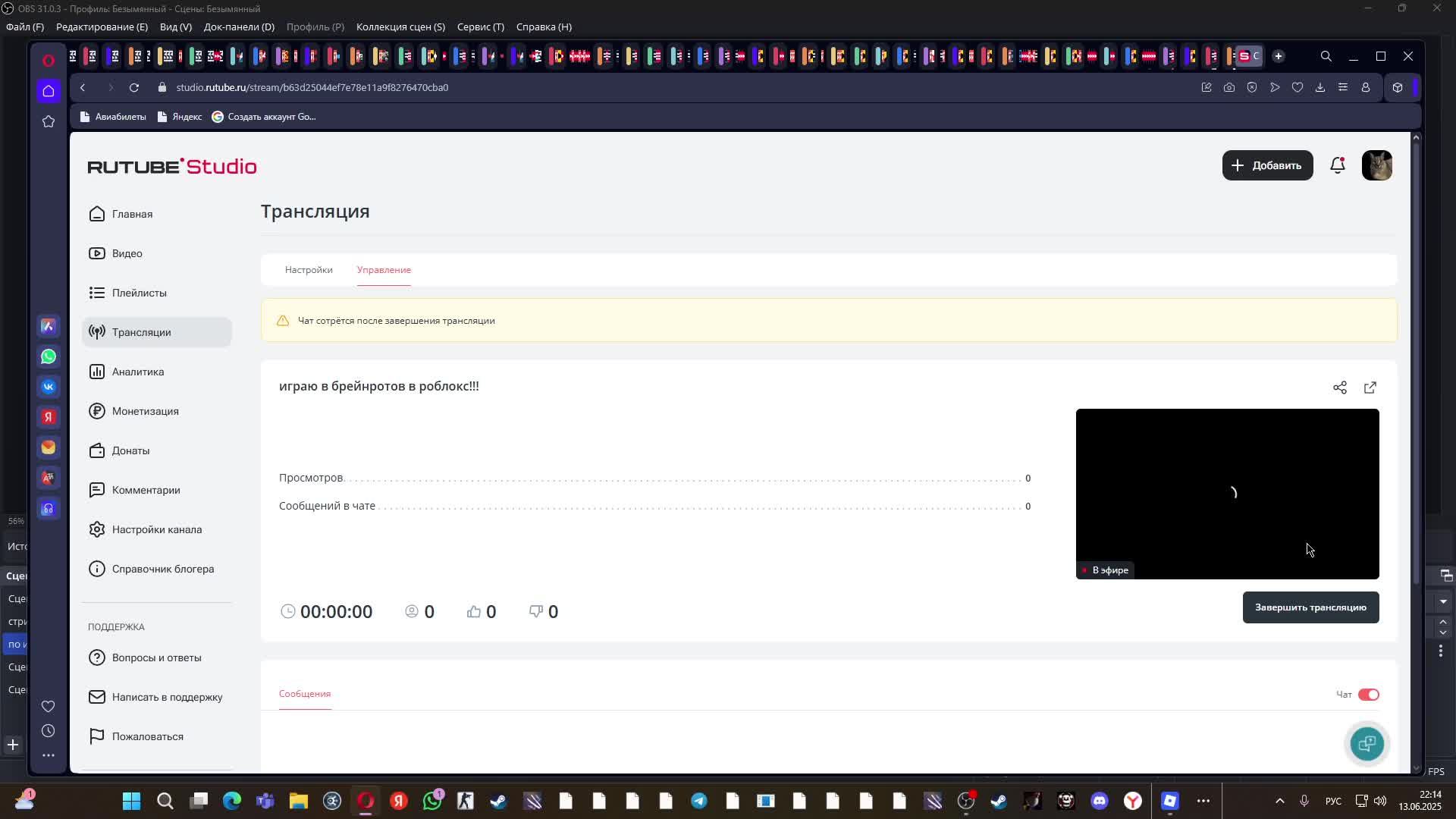This screenshot has width=1456, height=819.
Task: Open the user avatar menu
Action: (1377, 165)
